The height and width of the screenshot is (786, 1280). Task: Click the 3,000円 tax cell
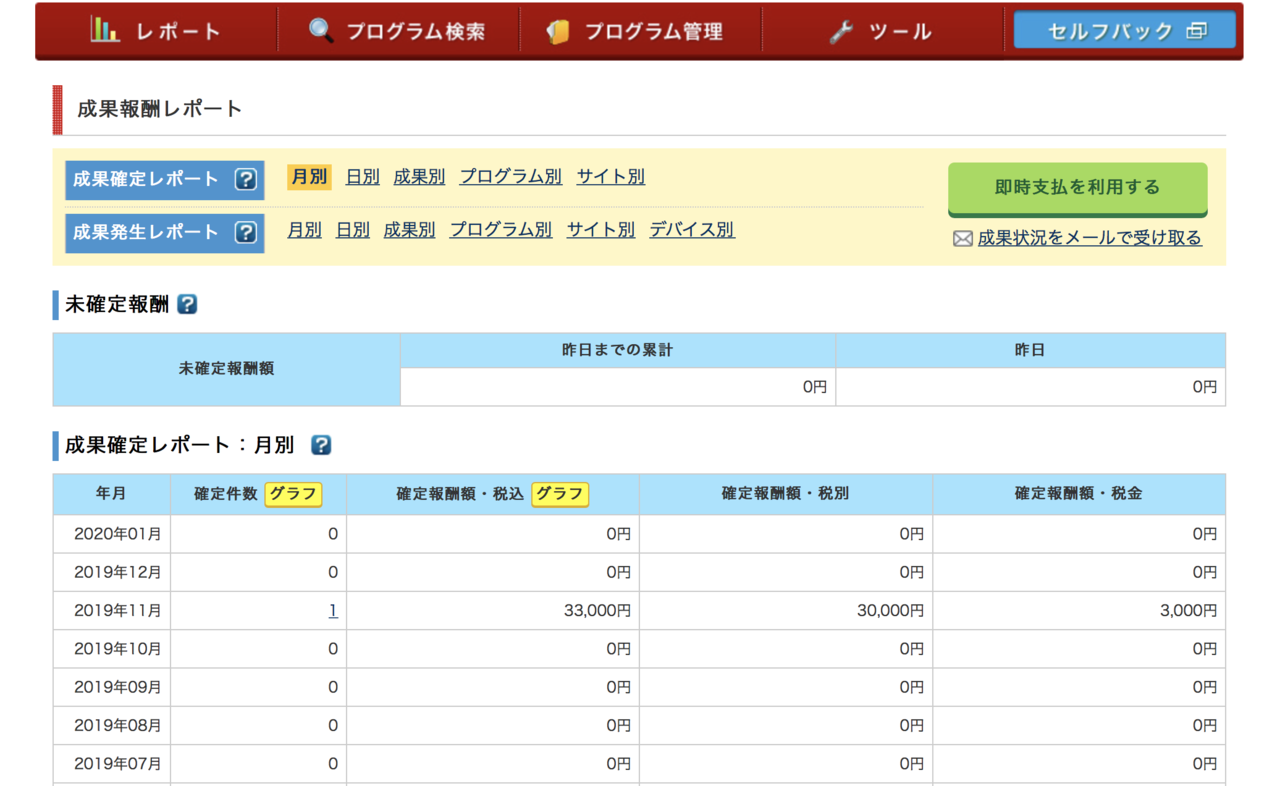click(x=1079, y=610)
